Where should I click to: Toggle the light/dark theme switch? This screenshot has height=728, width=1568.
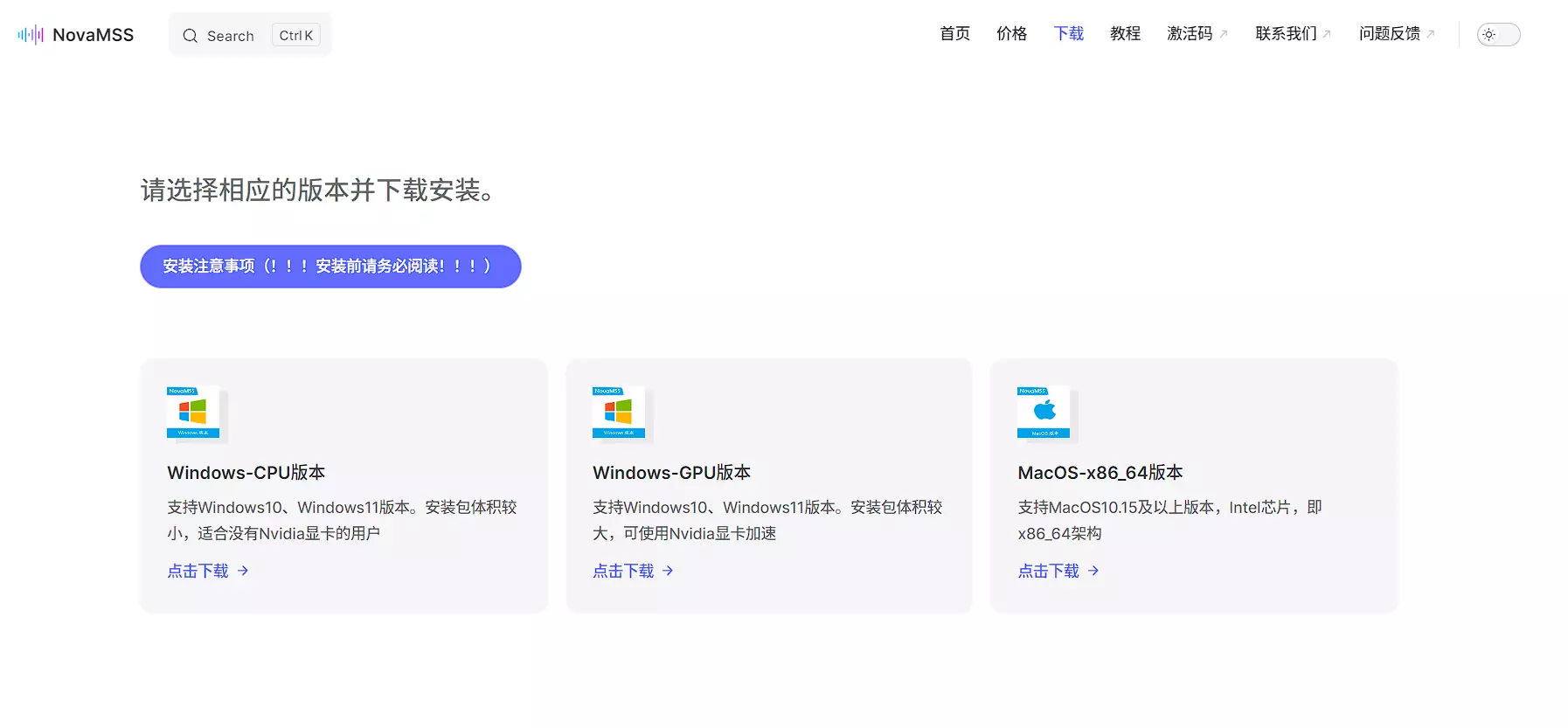coord(1498,34)
